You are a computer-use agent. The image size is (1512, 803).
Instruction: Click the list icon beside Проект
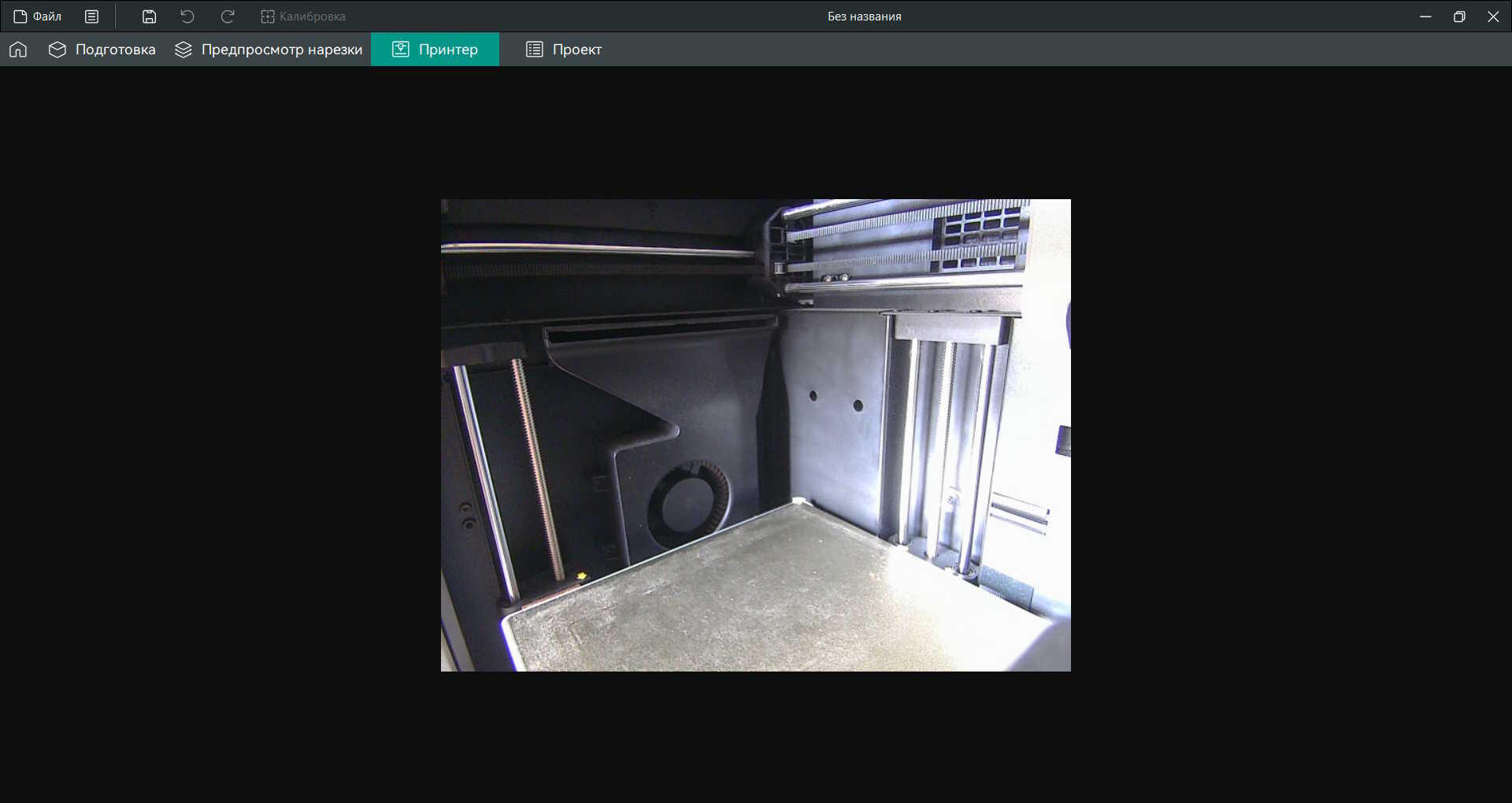[x=535, y=50]
